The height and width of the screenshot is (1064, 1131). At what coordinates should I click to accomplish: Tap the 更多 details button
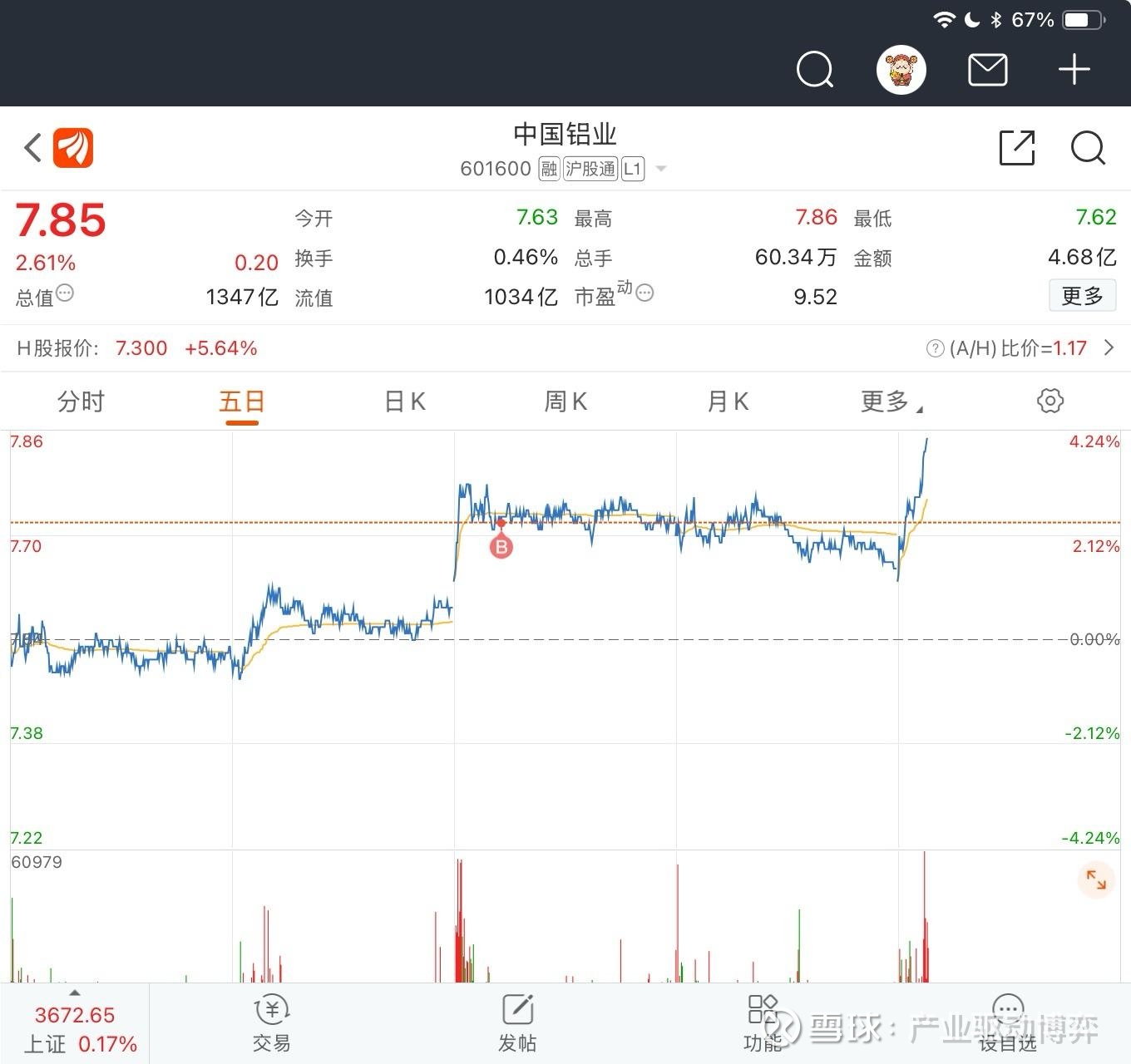point(1082,295)
